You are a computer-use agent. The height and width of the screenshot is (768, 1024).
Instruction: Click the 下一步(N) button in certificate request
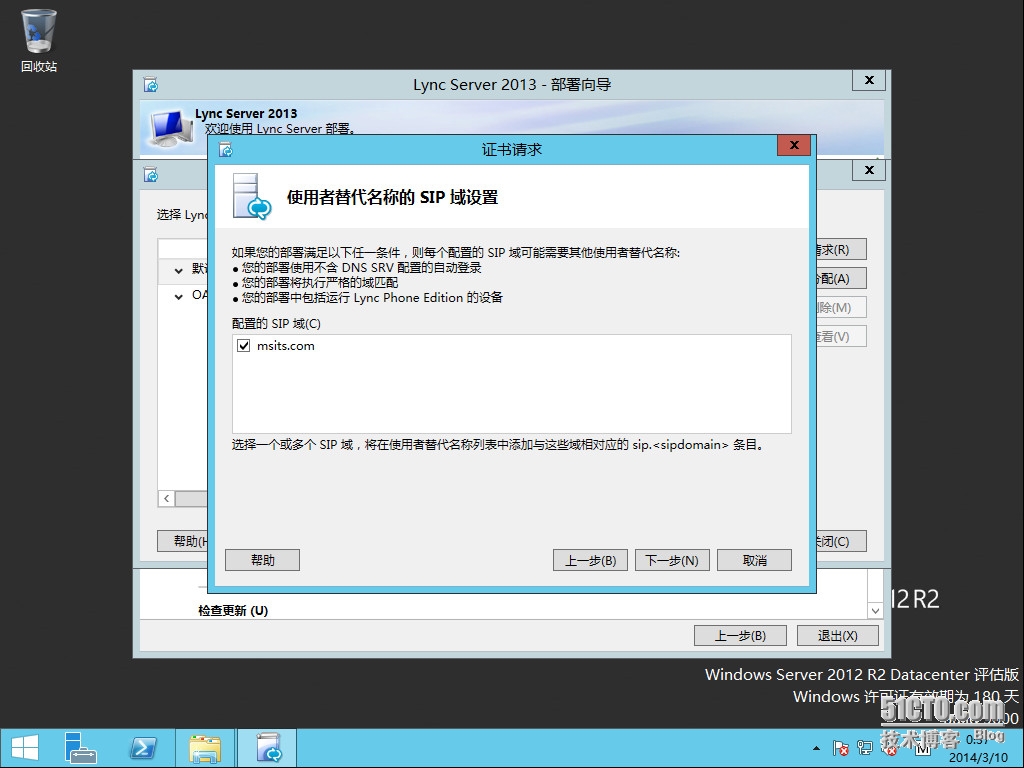tap(672, 560)
